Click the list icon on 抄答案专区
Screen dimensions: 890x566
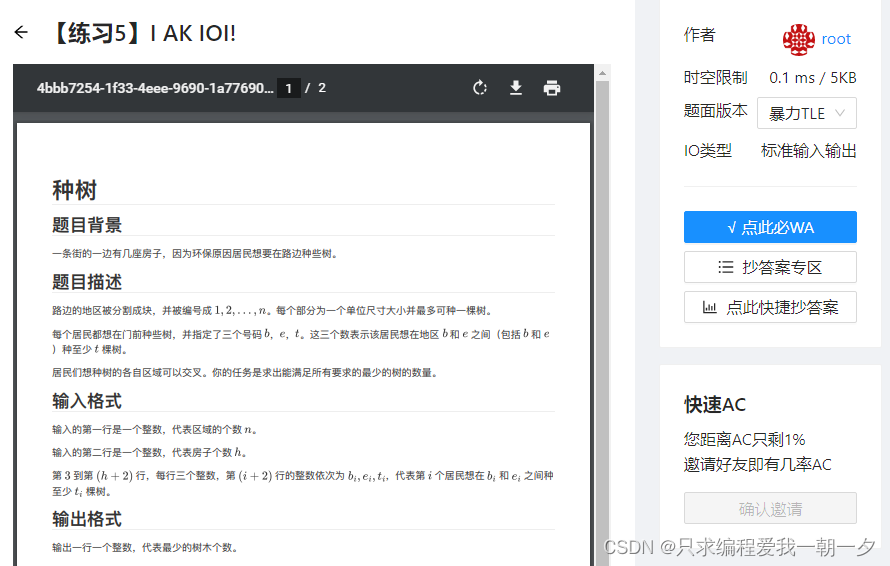click(726, 267)
